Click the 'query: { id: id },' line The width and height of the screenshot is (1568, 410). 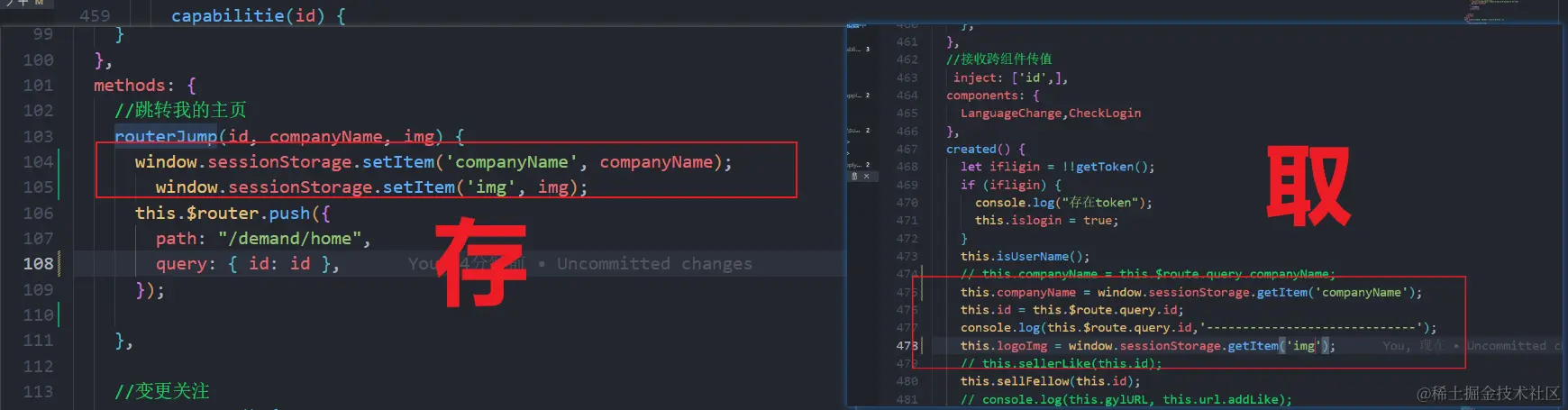pyautogui.click(x=248, y=264)
